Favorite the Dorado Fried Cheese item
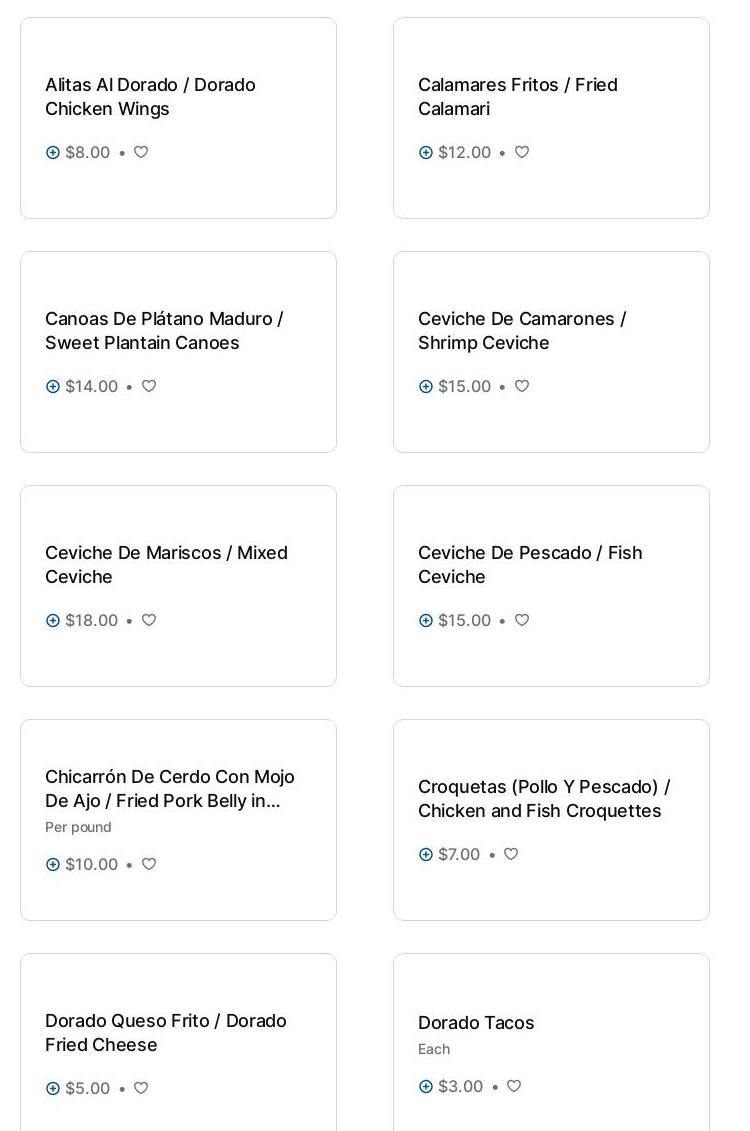 pyautogui.click(x=141, y=1089)
